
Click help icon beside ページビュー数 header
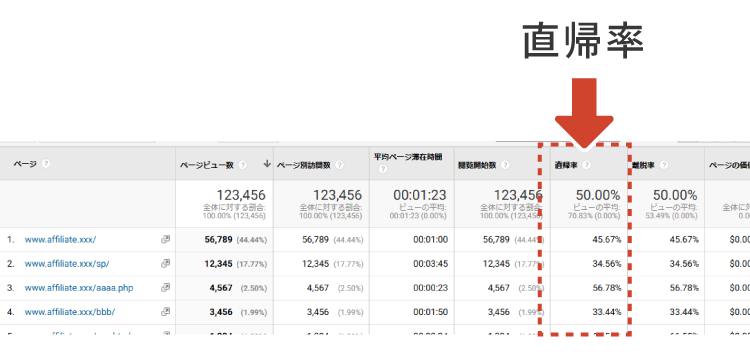(x=243, y=165)
